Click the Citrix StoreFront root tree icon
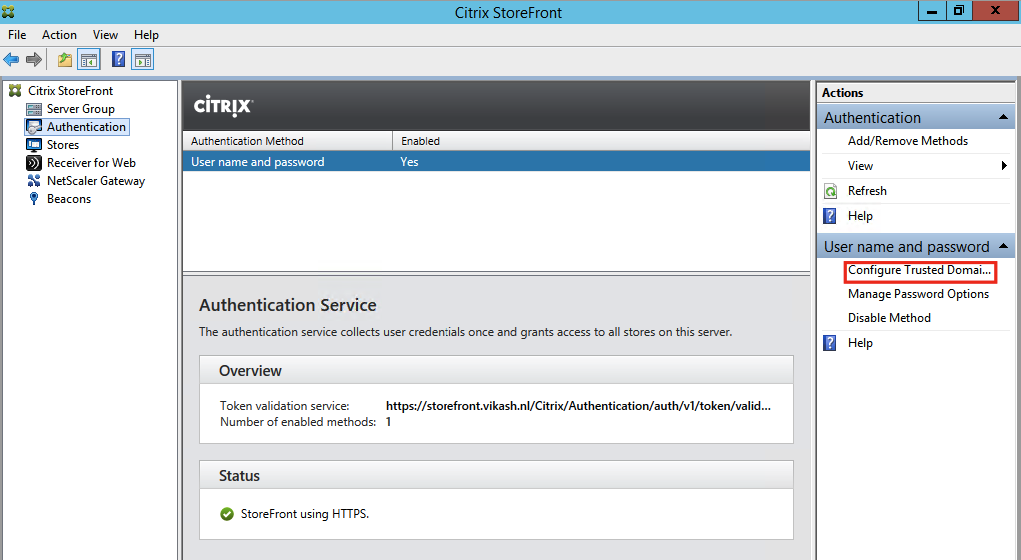Viewport: 1021px width, 560px height. [x=15, y=91]
